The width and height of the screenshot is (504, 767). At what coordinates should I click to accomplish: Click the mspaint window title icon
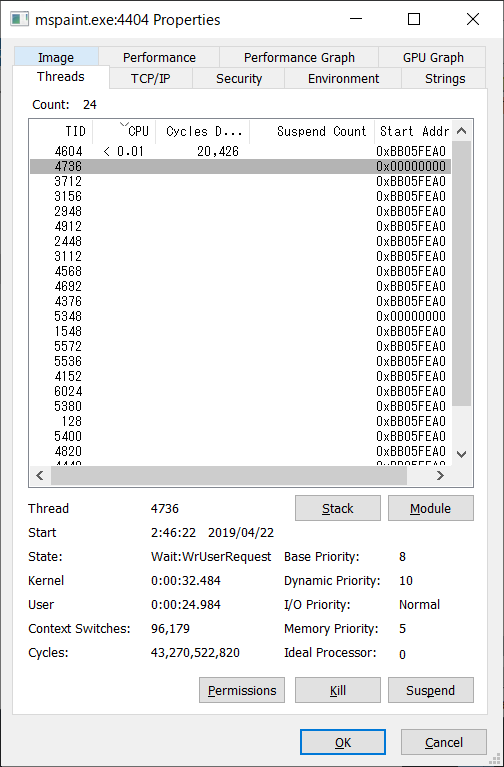pos(20,20)
